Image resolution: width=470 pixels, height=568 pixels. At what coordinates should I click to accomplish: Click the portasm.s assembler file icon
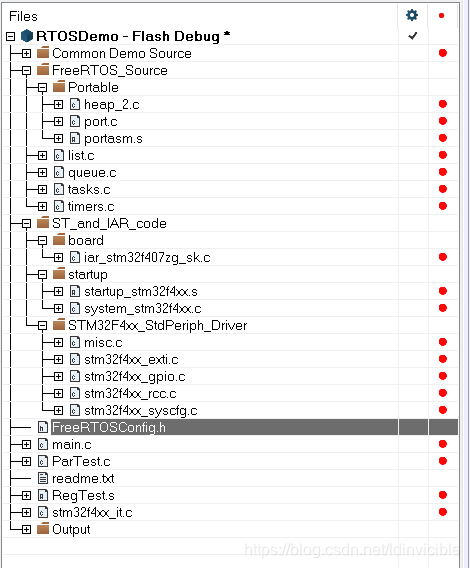click(75, 138)
